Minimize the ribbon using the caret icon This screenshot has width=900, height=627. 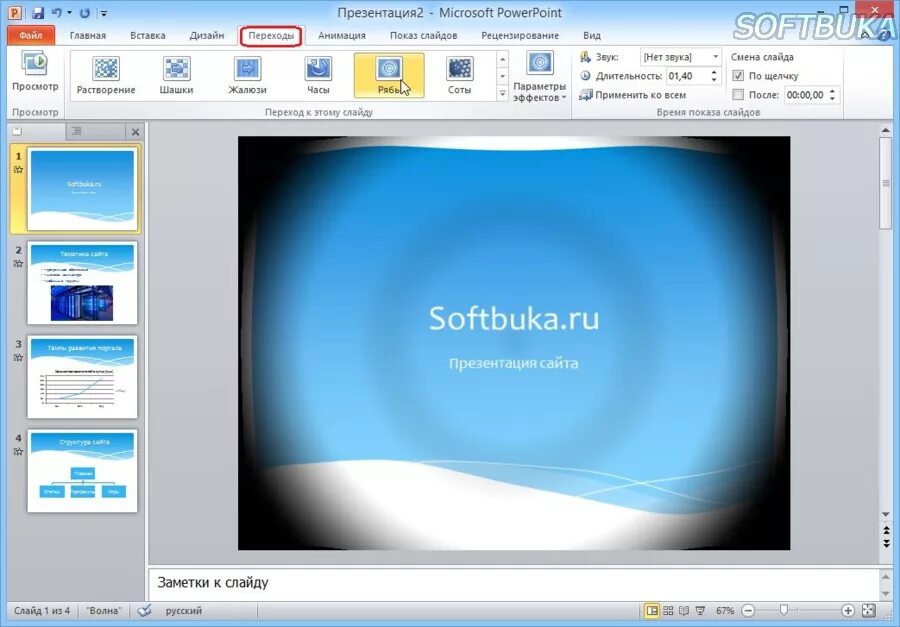click(865, 36)
